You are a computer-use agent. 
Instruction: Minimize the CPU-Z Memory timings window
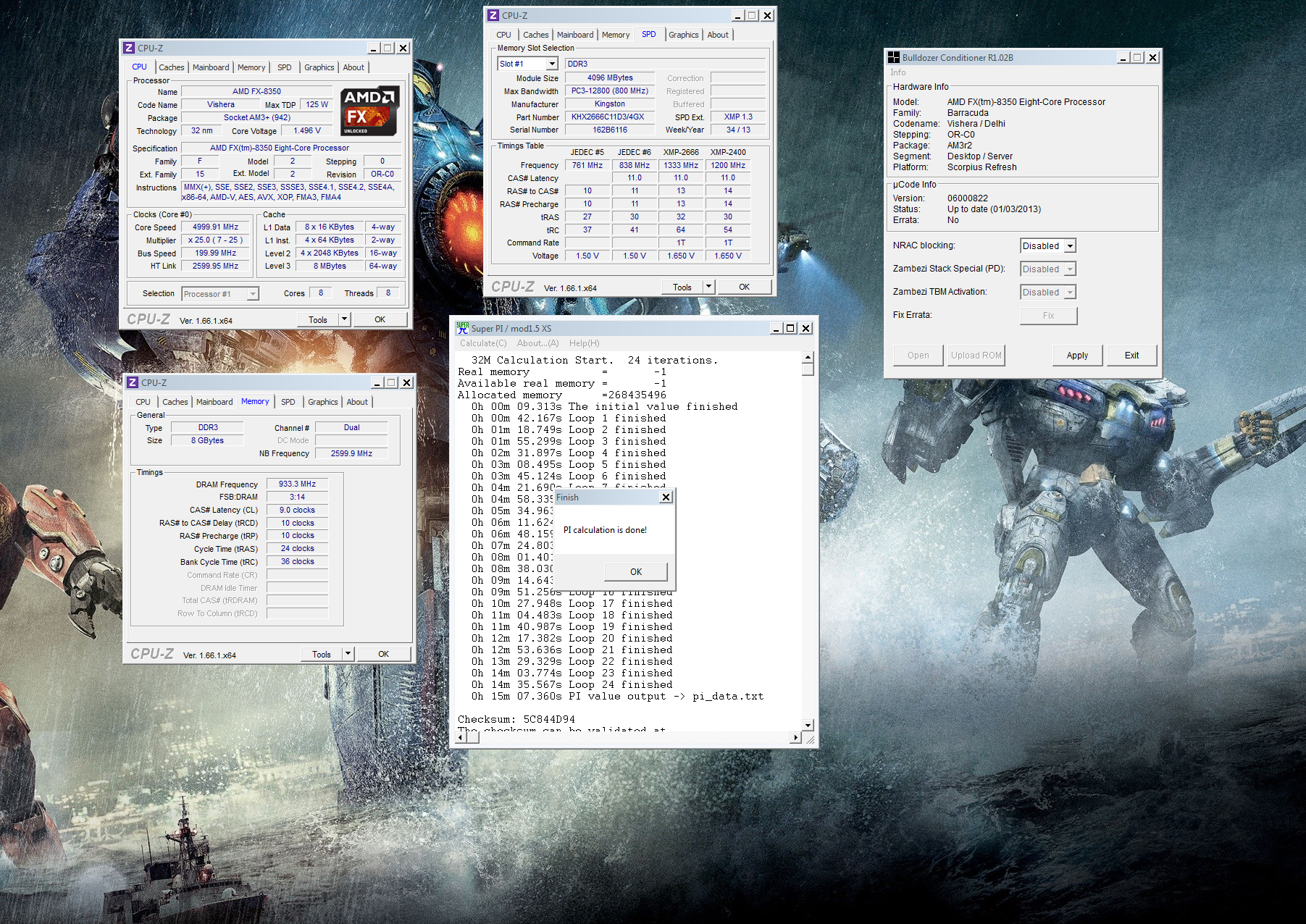[x=377, y=382]
